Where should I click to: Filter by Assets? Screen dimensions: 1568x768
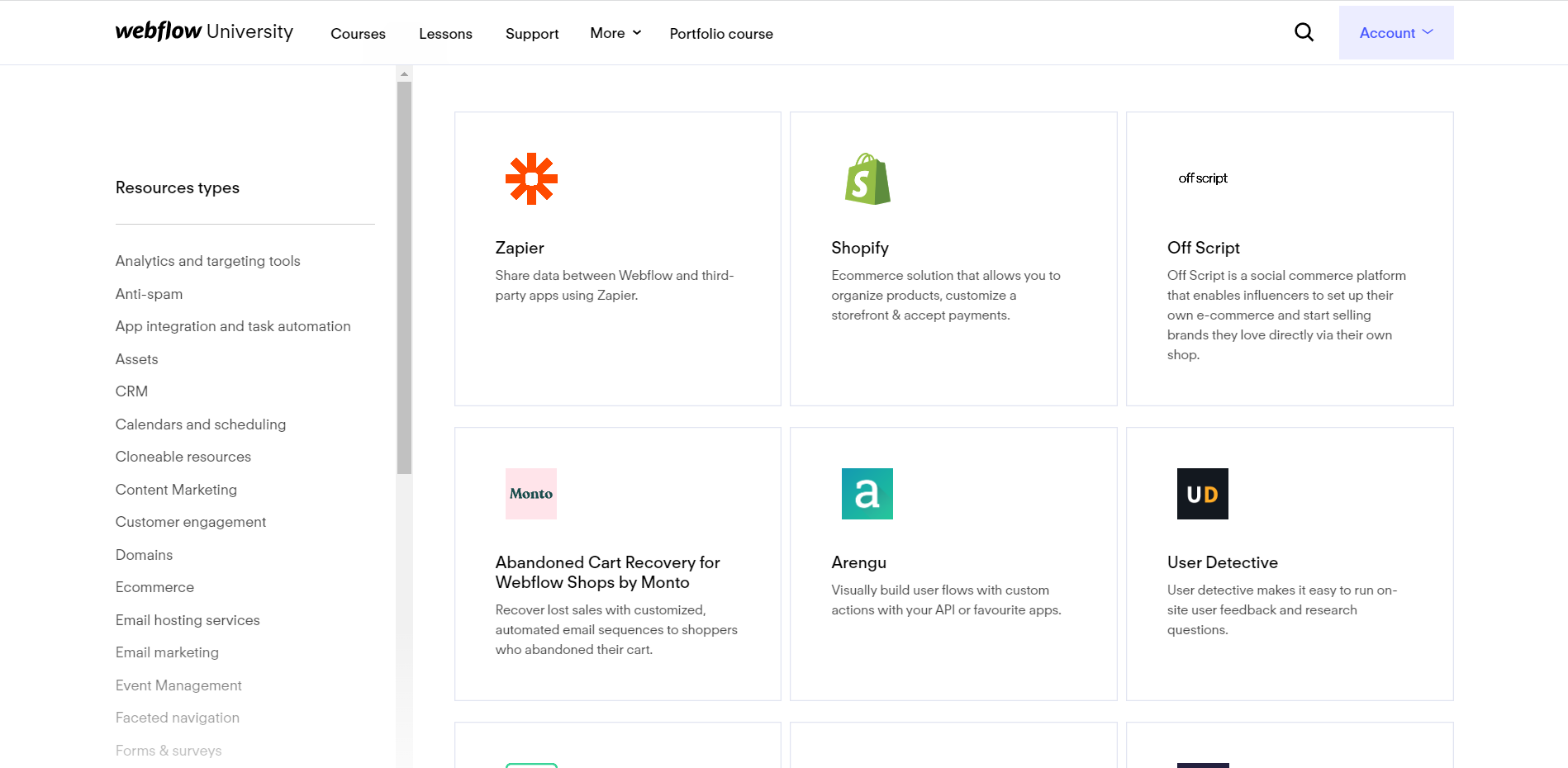pyautogui.click(x=136, y=359)
